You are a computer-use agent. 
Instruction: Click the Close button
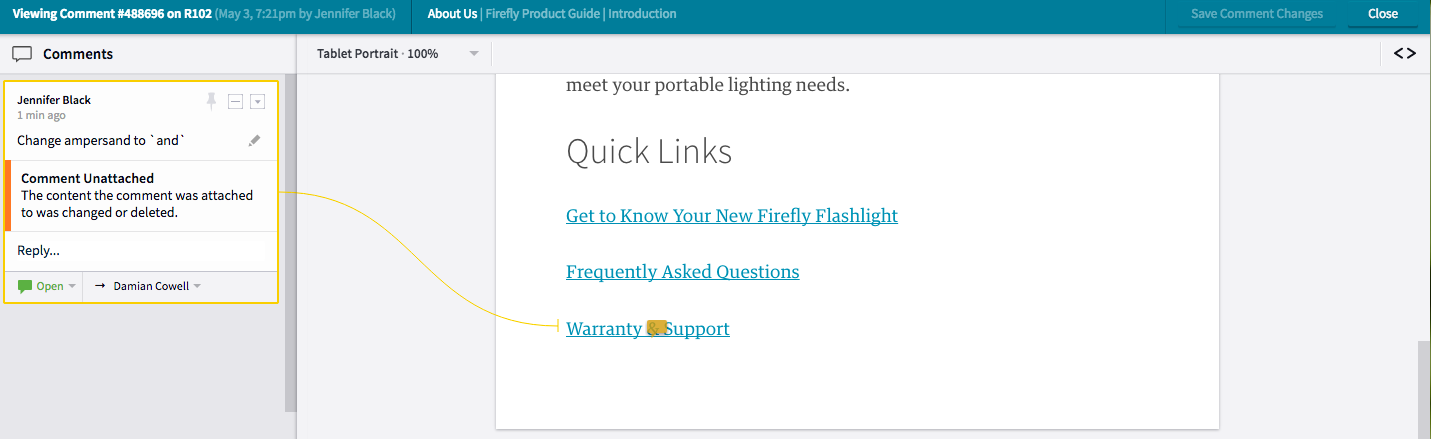(1383, 14)
